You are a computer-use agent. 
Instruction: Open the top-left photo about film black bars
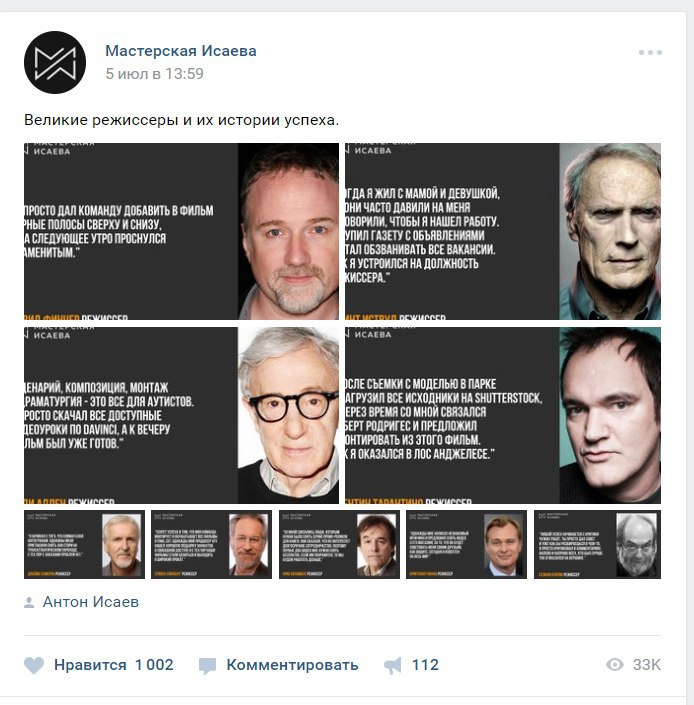click(181, 231)
